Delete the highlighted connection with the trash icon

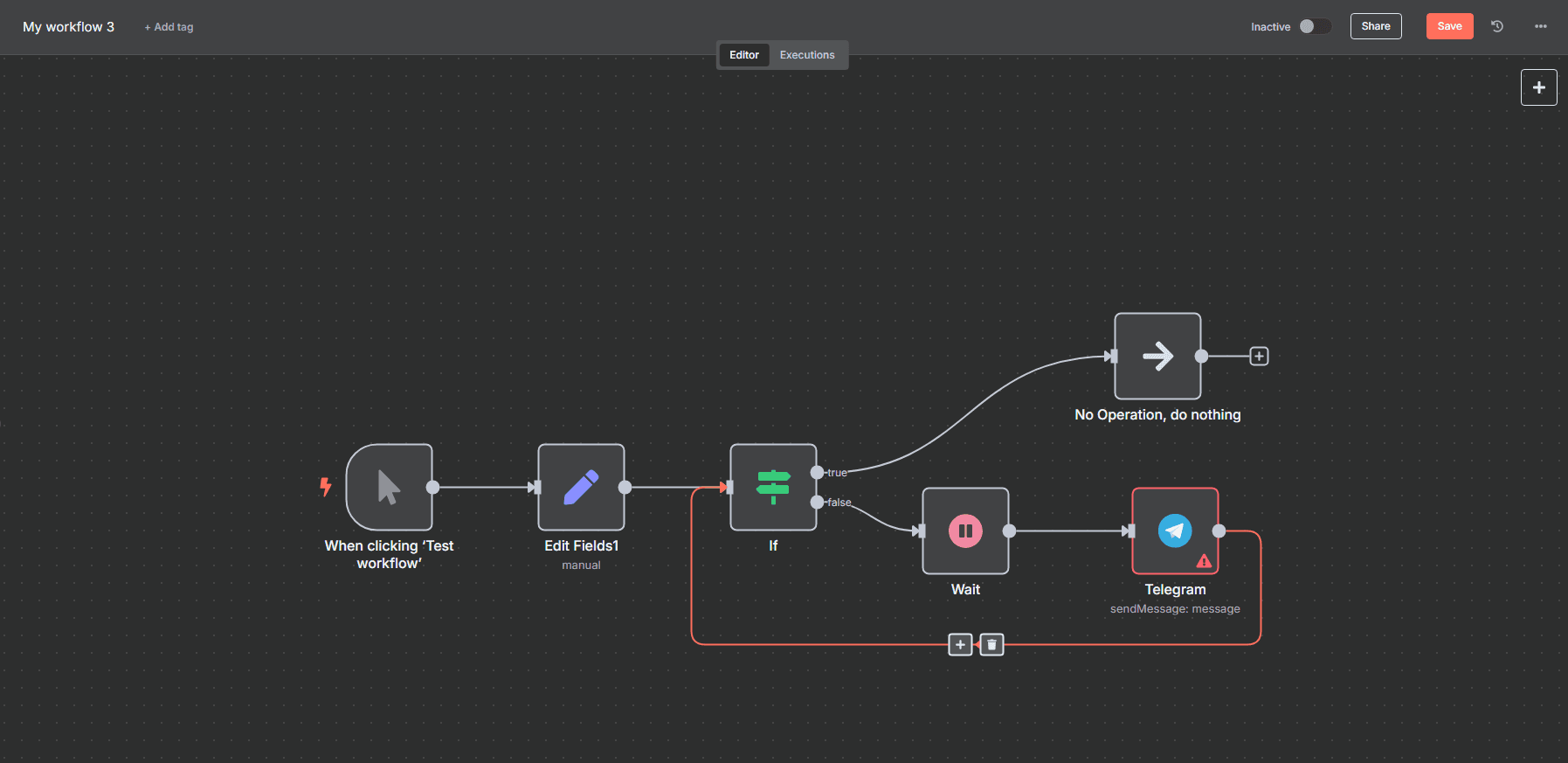(x=991, y=645)
